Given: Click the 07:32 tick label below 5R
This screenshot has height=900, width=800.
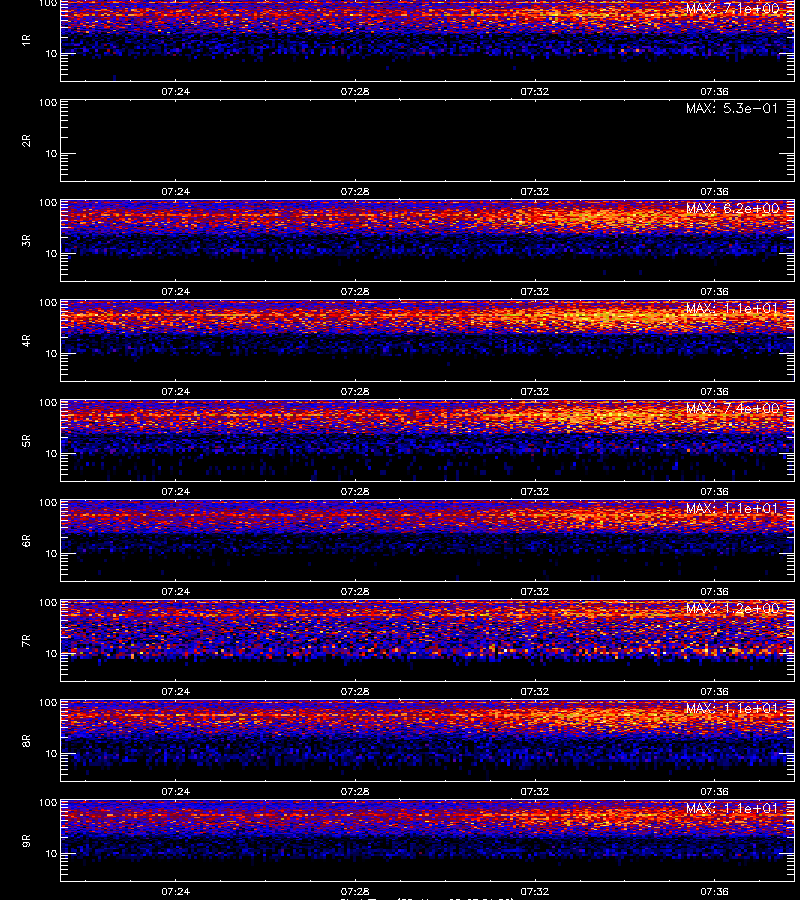Looking at the screenshot, I should (x=534, y=491).
